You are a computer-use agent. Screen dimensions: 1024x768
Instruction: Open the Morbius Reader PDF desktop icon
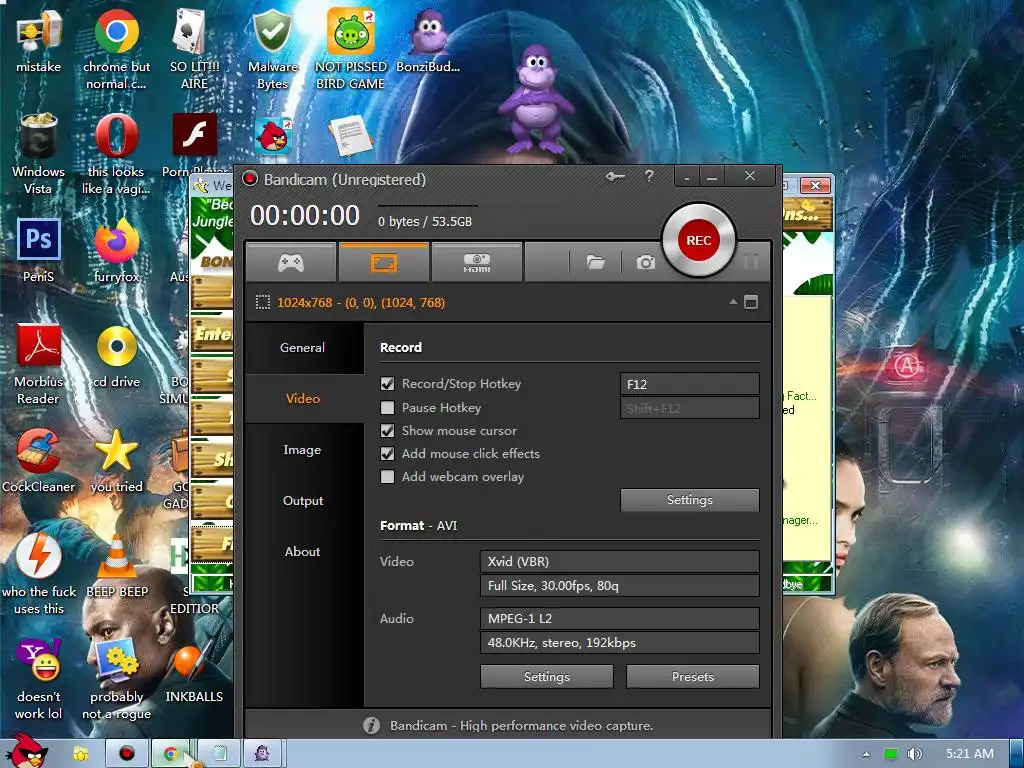pyautogui.click(x=39, y=364)
